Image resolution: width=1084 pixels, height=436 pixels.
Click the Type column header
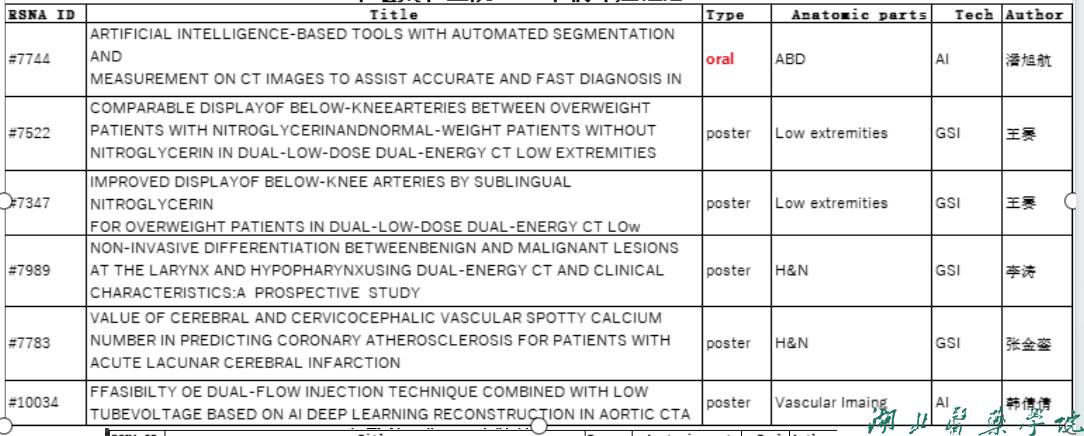coord(724,16)
